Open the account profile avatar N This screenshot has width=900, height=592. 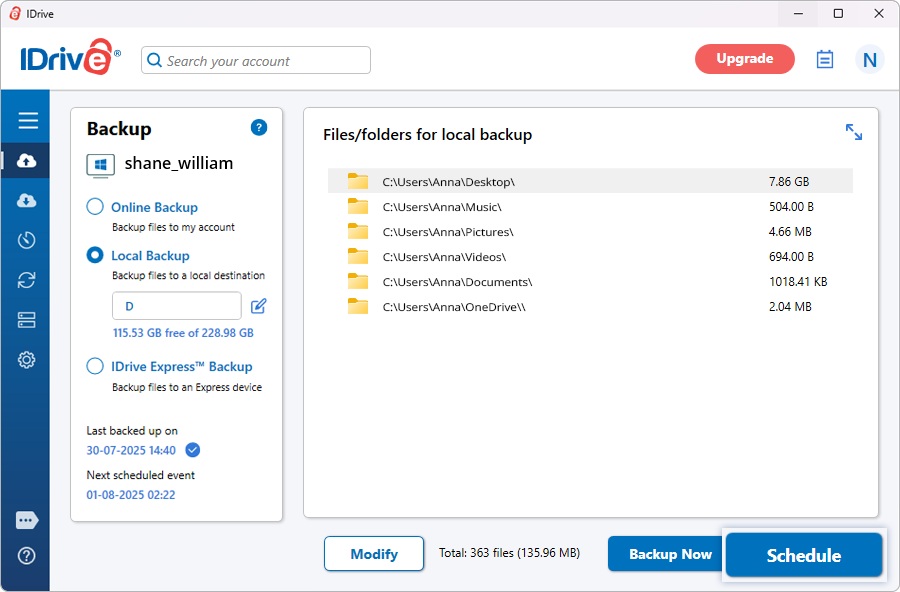[870, 60]
